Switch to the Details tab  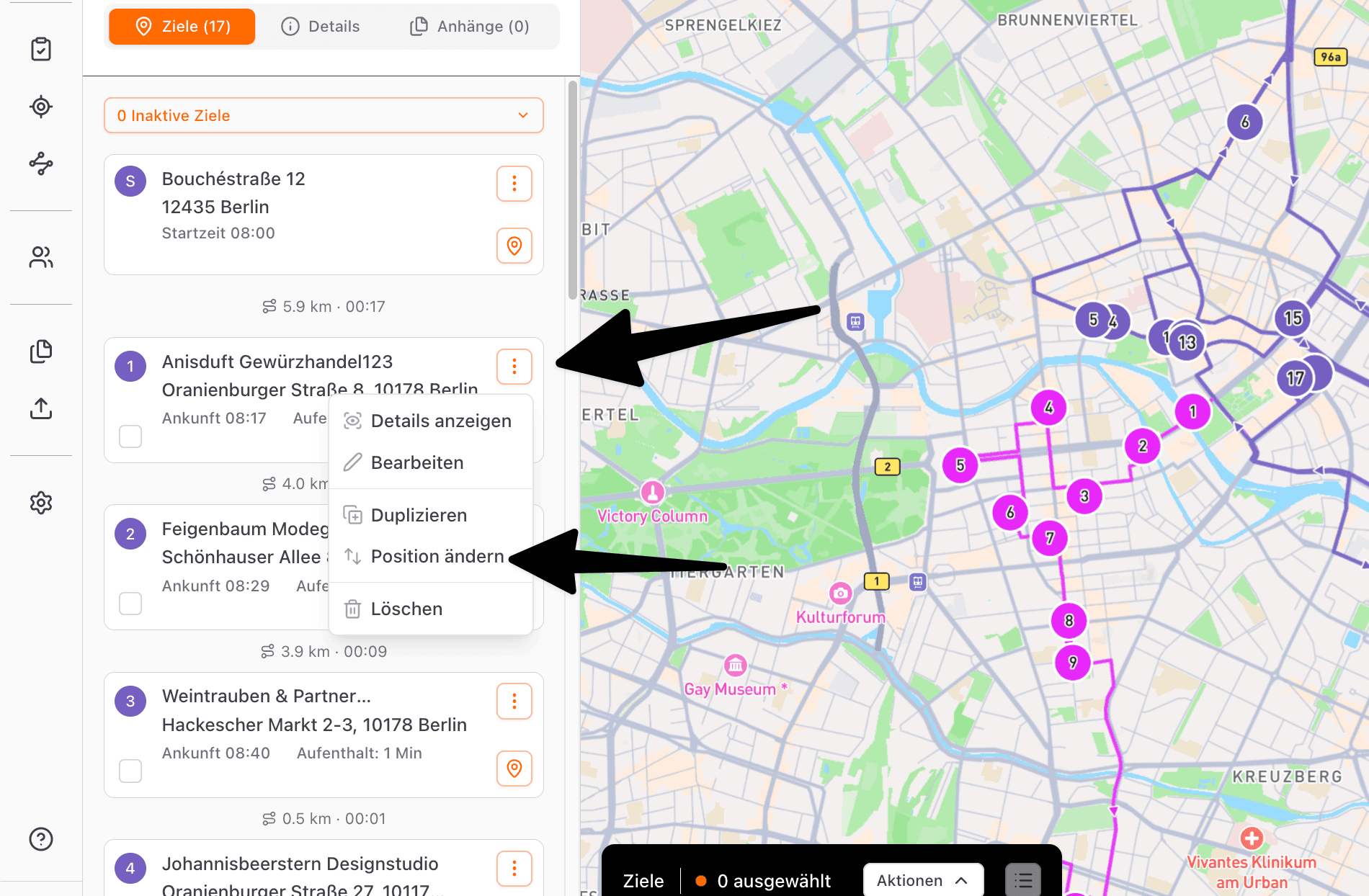[321, 27]
